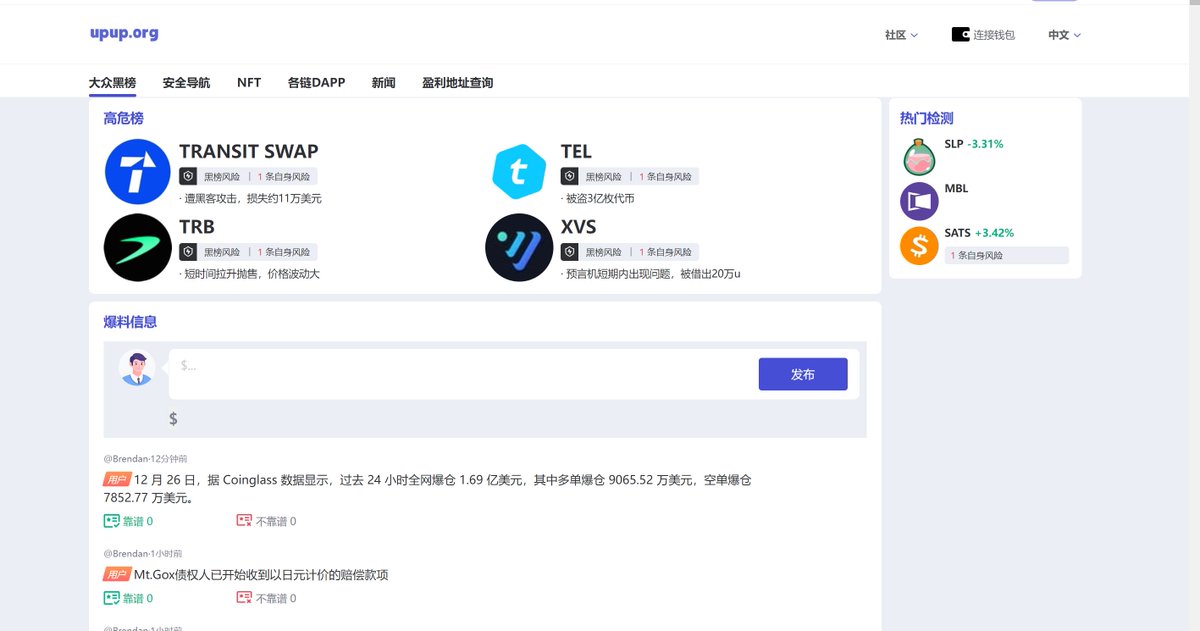Click the SATS orange dollar icon
The image size is (1200, 631).
pyautogui.click(x=919, y=246)
